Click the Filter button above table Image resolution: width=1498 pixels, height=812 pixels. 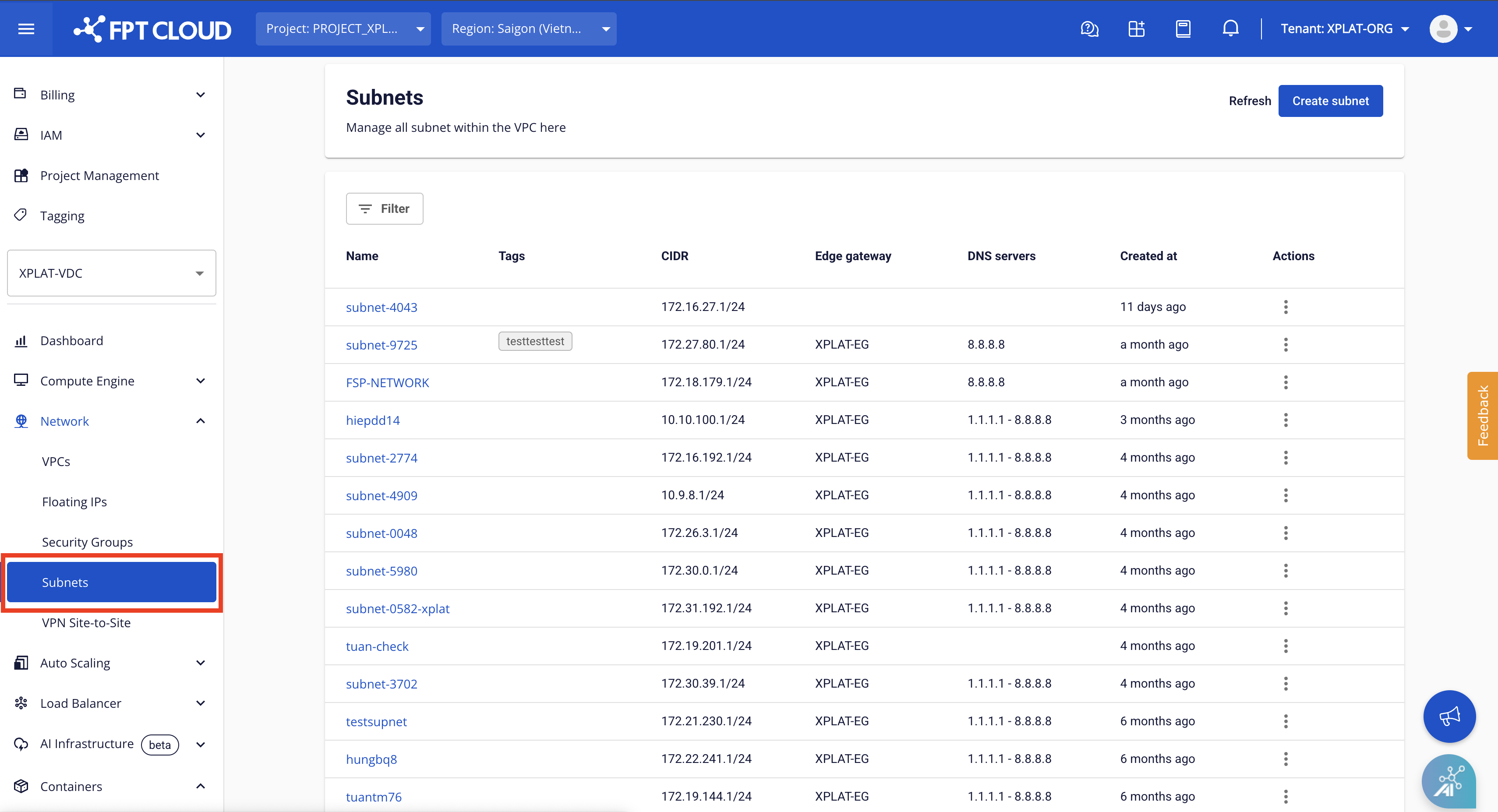[x=385, y=208]
